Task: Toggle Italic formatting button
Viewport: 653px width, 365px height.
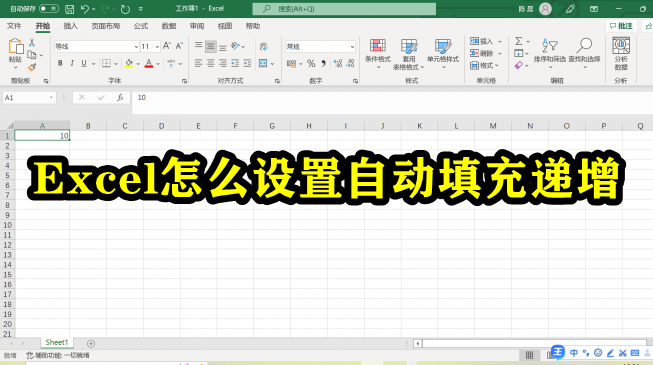Action: pos(72,63)
